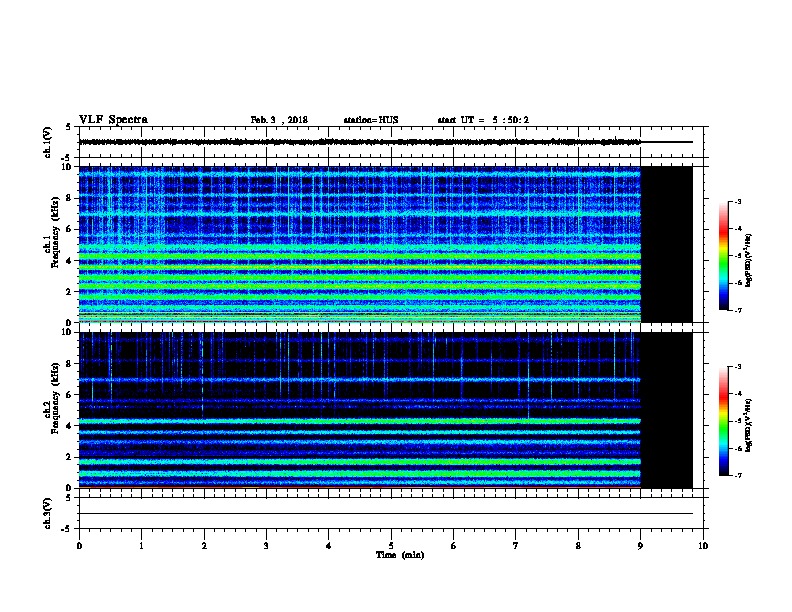Screen dimensions: 792x612
Task: Click time axis tick label "3"
Action: [266, 546]
